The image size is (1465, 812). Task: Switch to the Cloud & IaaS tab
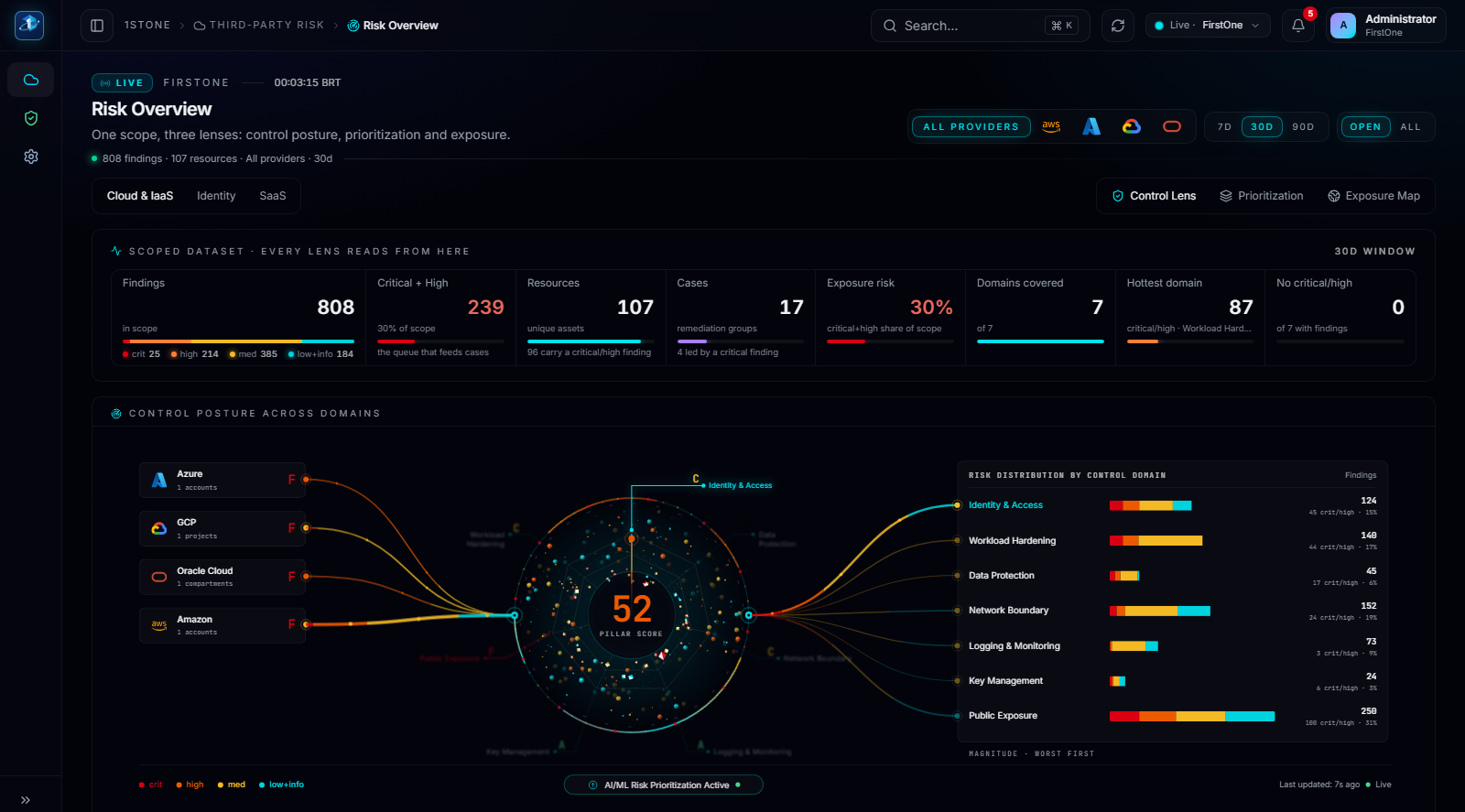pyautogui.click(x=140, y=196)
